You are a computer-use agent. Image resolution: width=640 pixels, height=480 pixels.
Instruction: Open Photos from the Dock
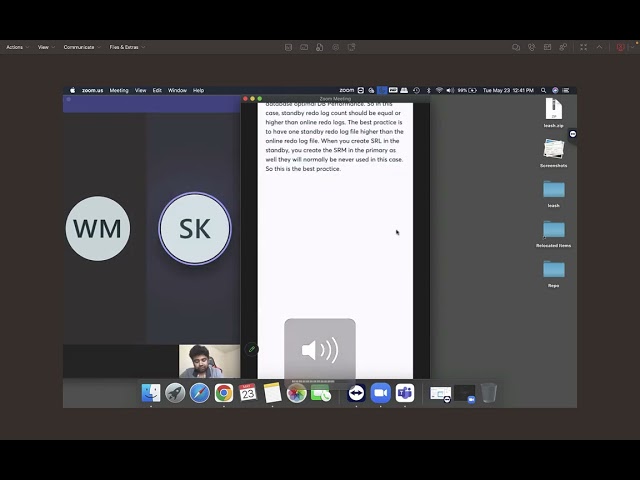tap(296, 393)
